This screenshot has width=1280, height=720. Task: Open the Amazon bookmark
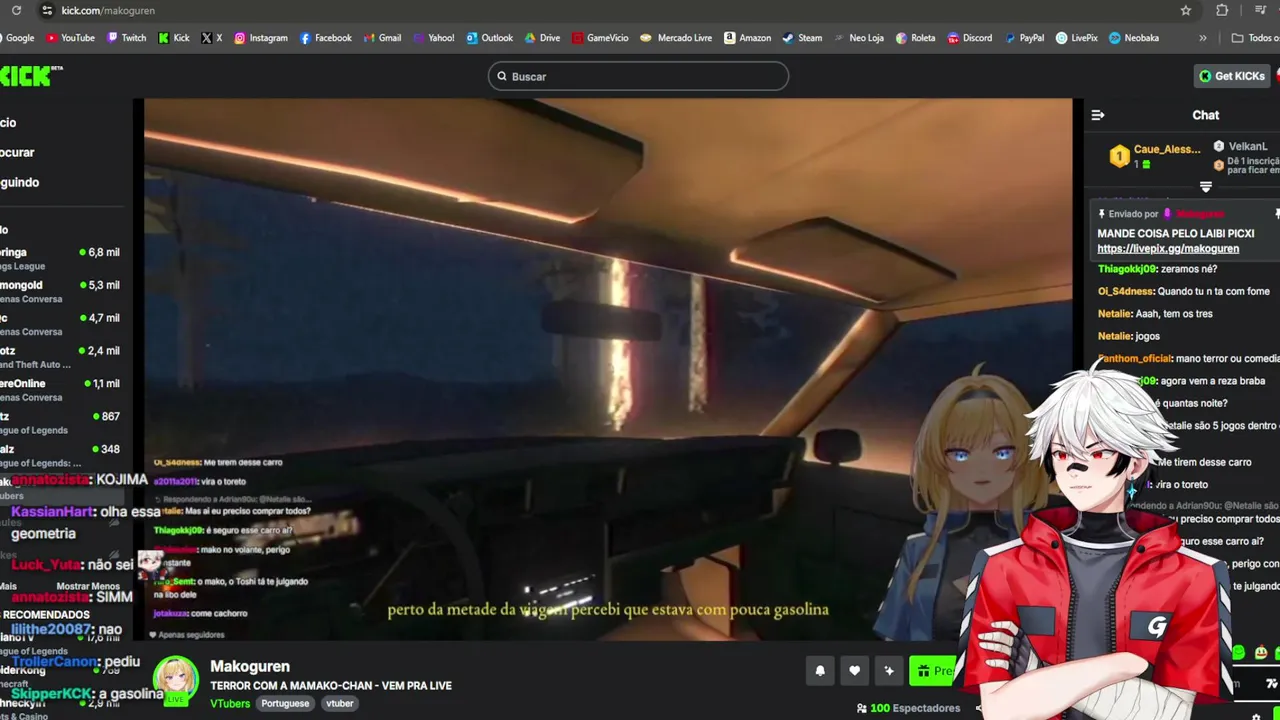[x=747, y=38]
